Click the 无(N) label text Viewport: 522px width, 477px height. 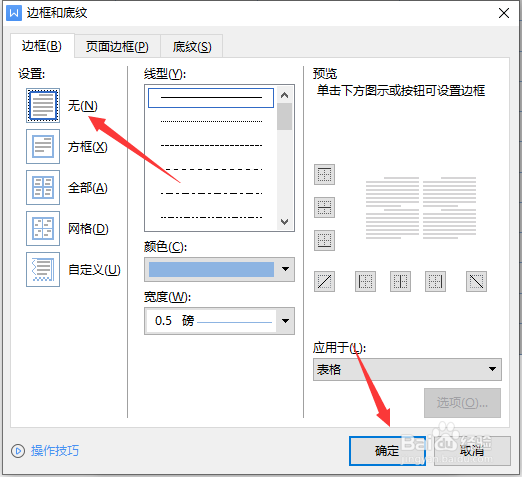coord(83,106)
